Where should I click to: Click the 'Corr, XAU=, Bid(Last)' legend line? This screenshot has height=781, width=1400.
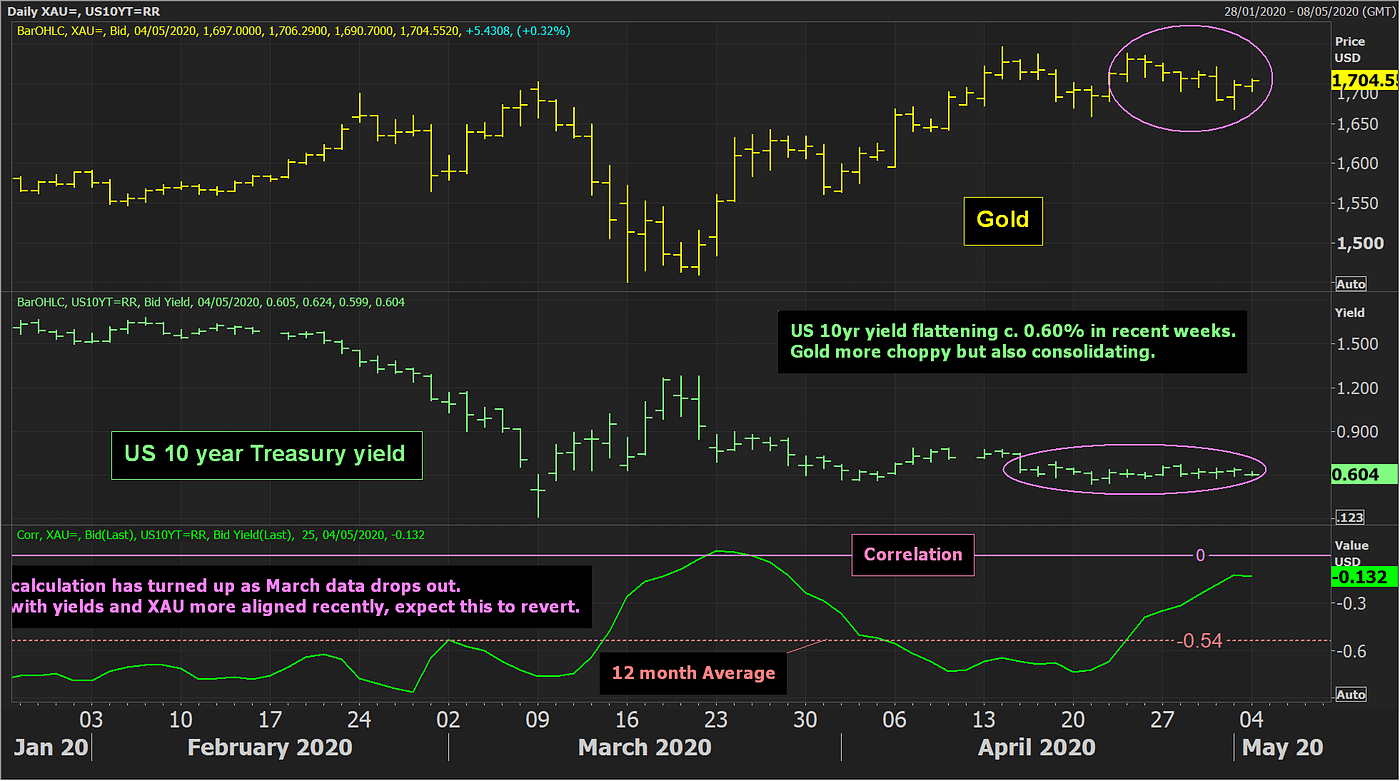point(221,535)
